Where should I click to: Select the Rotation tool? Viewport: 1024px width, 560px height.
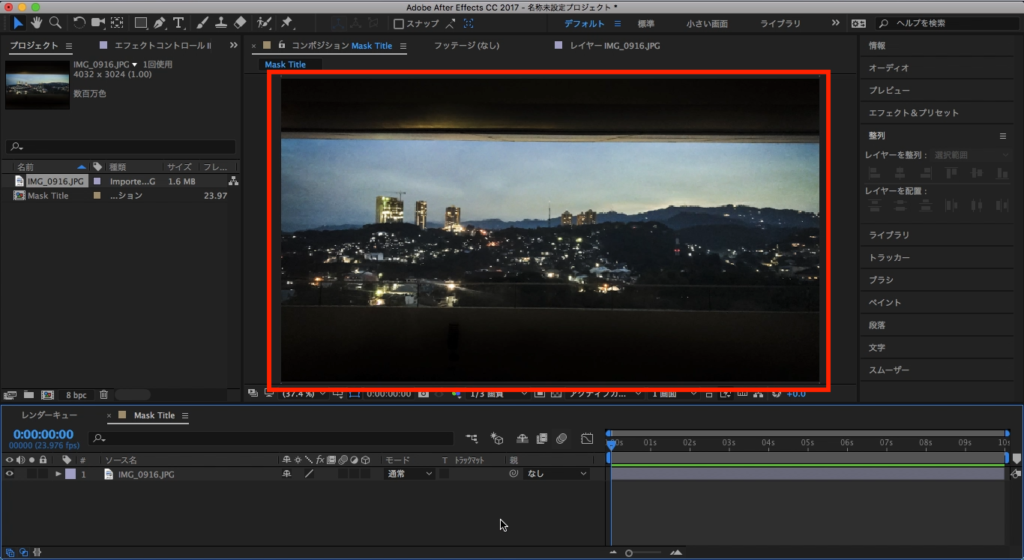[80, 22]
